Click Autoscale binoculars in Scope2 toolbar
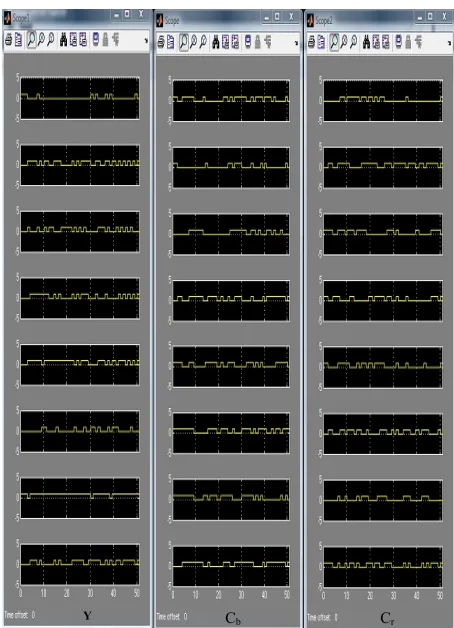454x628 pixels. pyautogui.click(x=366, y=42)
